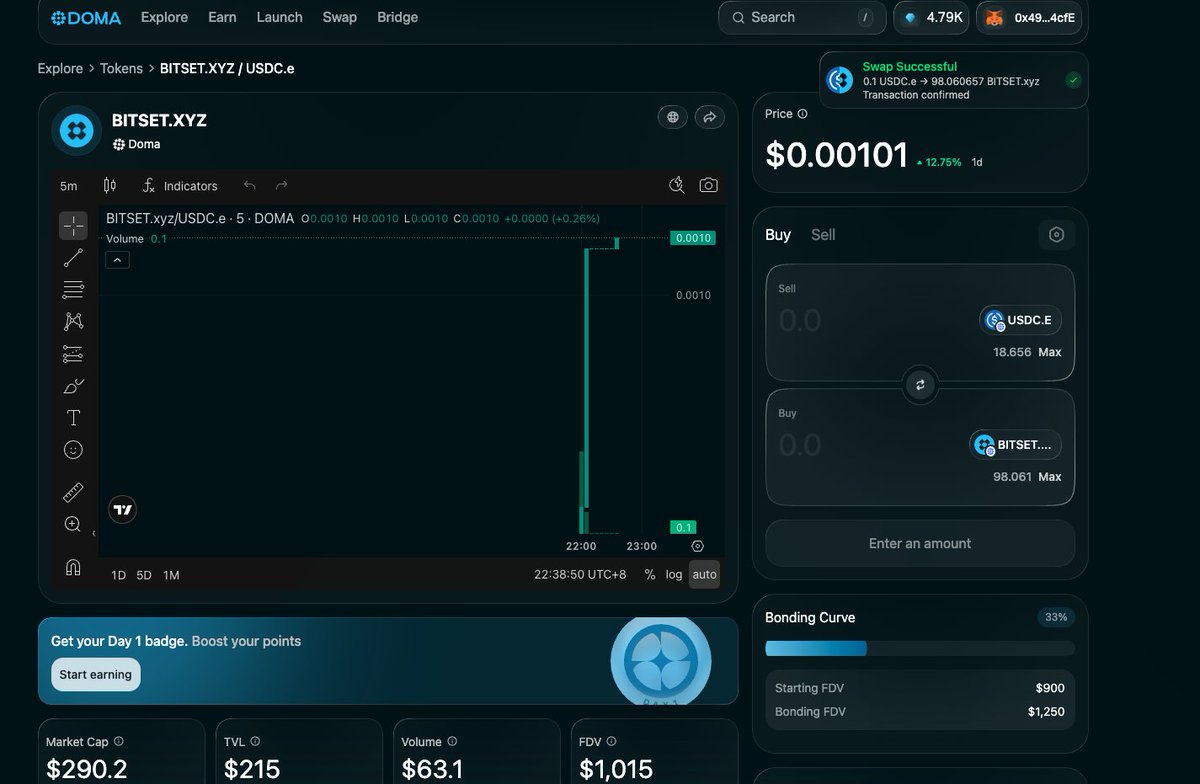This screenshot has height=784, width=1200.
Task: Change the 5m chart interval
Action: tap(69, 186)
